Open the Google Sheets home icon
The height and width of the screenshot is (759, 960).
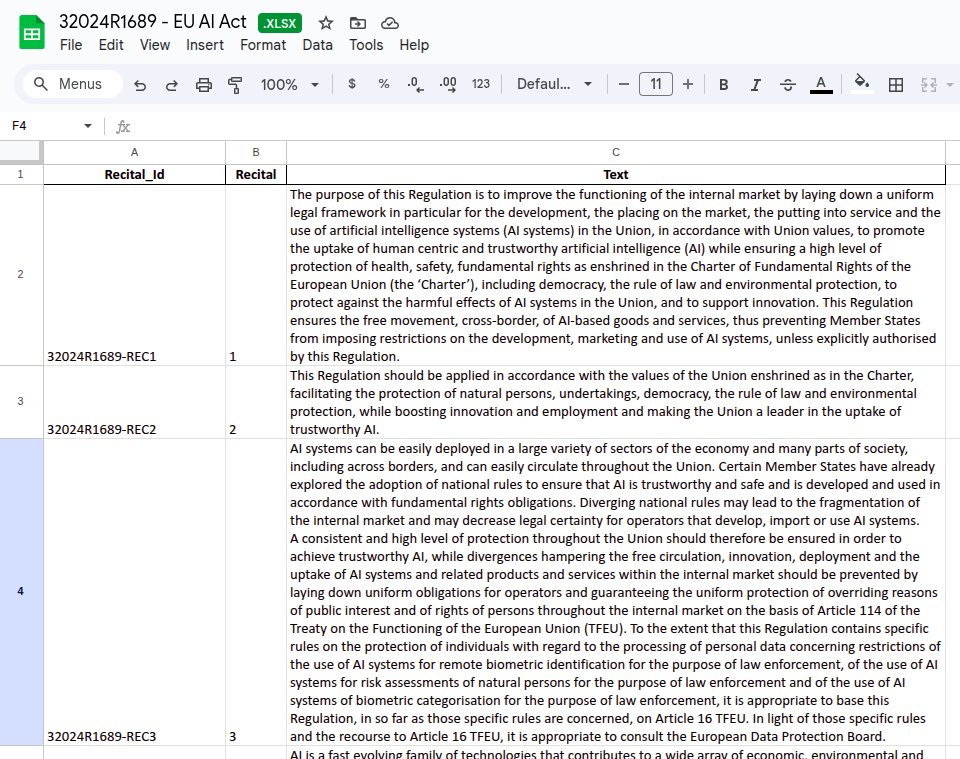[32, 33]
